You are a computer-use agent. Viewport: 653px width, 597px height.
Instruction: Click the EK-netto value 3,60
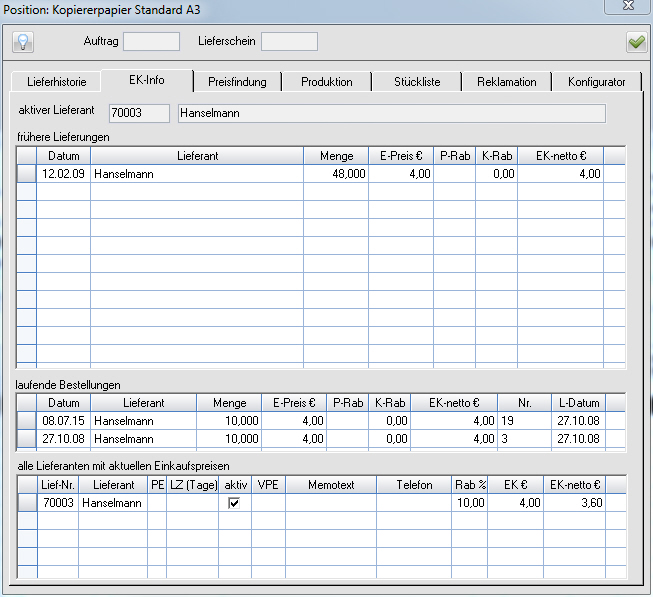click(574, 503)
